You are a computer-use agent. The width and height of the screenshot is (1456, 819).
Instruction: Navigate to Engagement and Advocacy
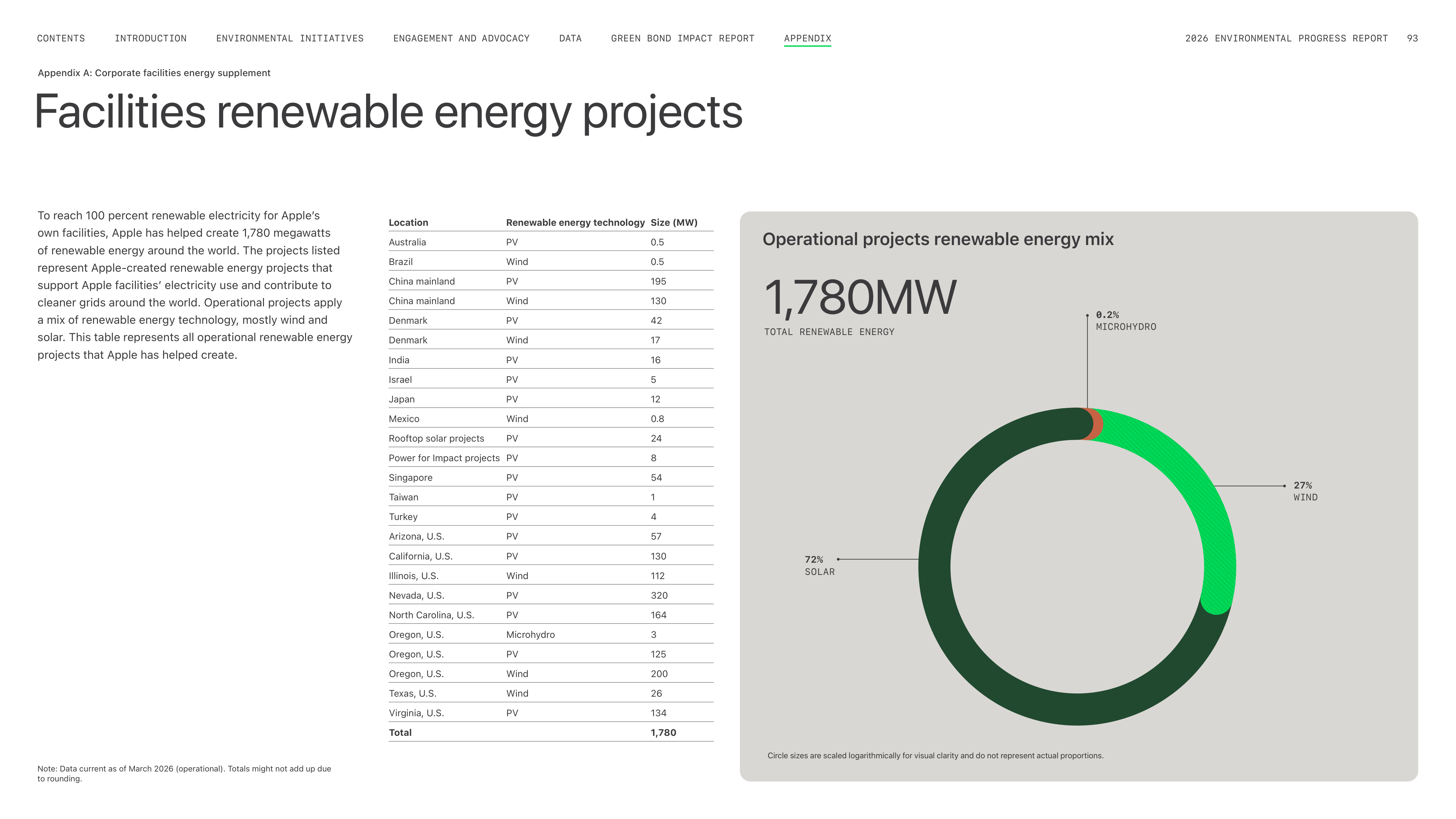tap(461, 39)
